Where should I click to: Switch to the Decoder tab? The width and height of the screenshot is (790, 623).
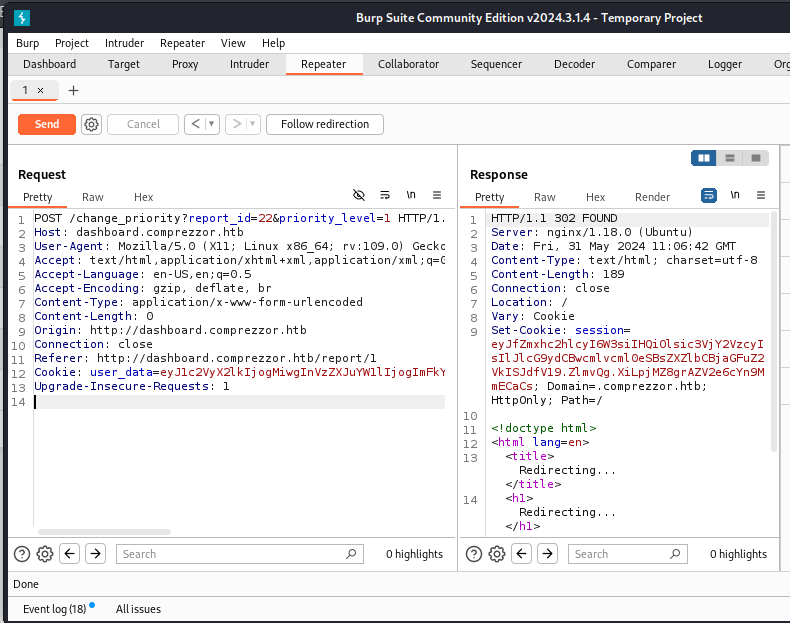(x=574, y=64)
